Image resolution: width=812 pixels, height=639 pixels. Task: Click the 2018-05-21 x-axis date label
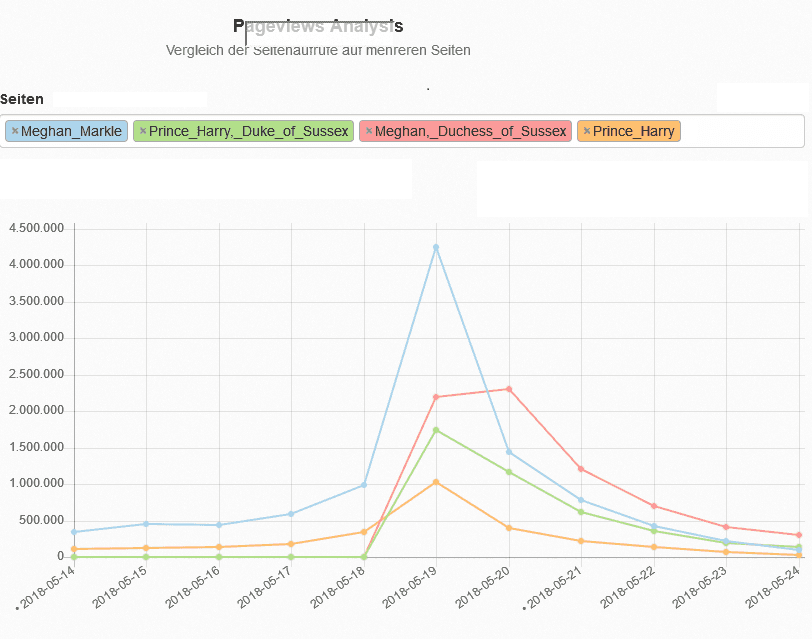pyautogui.click(x=555, y=587)
